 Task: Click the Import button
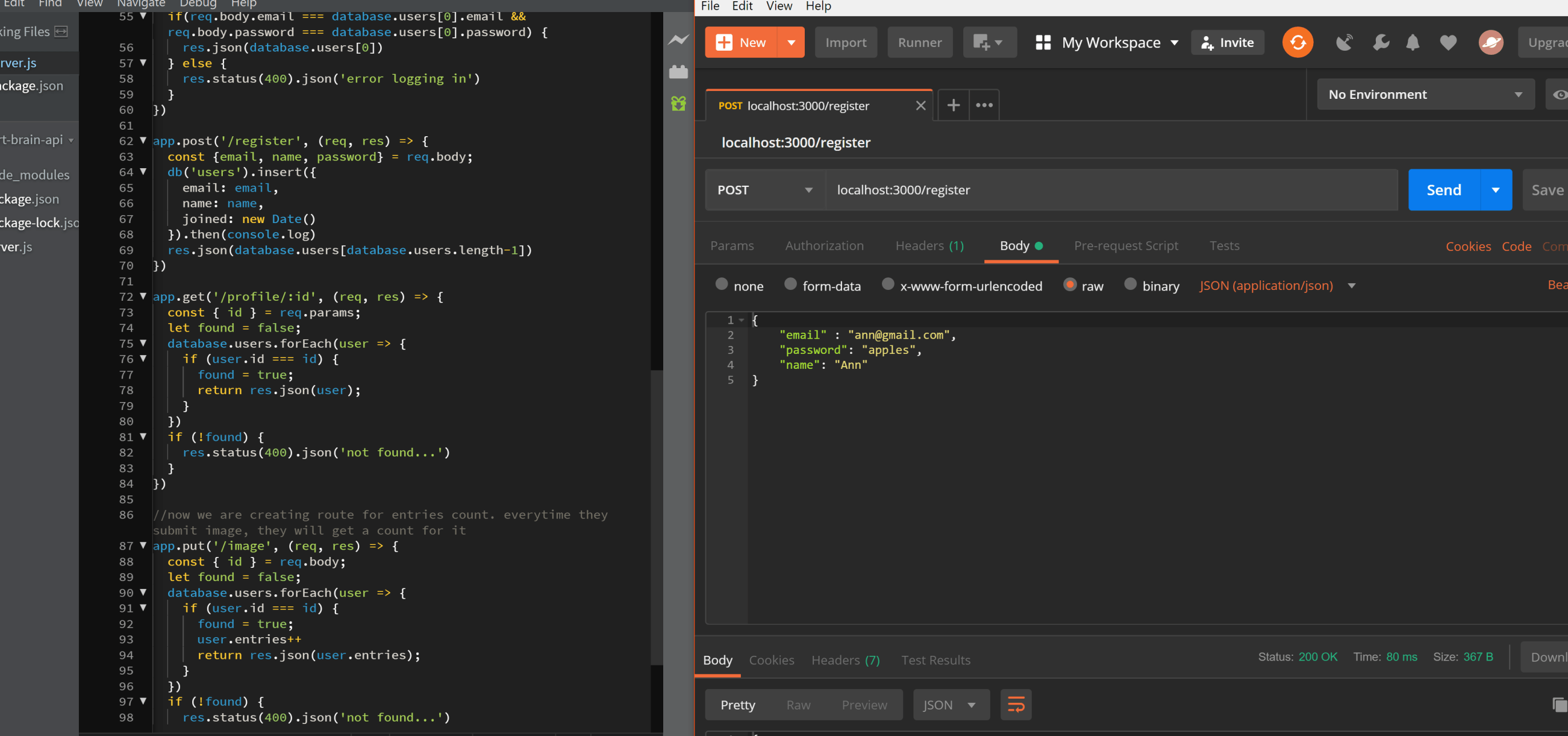[x=846, y=43]
